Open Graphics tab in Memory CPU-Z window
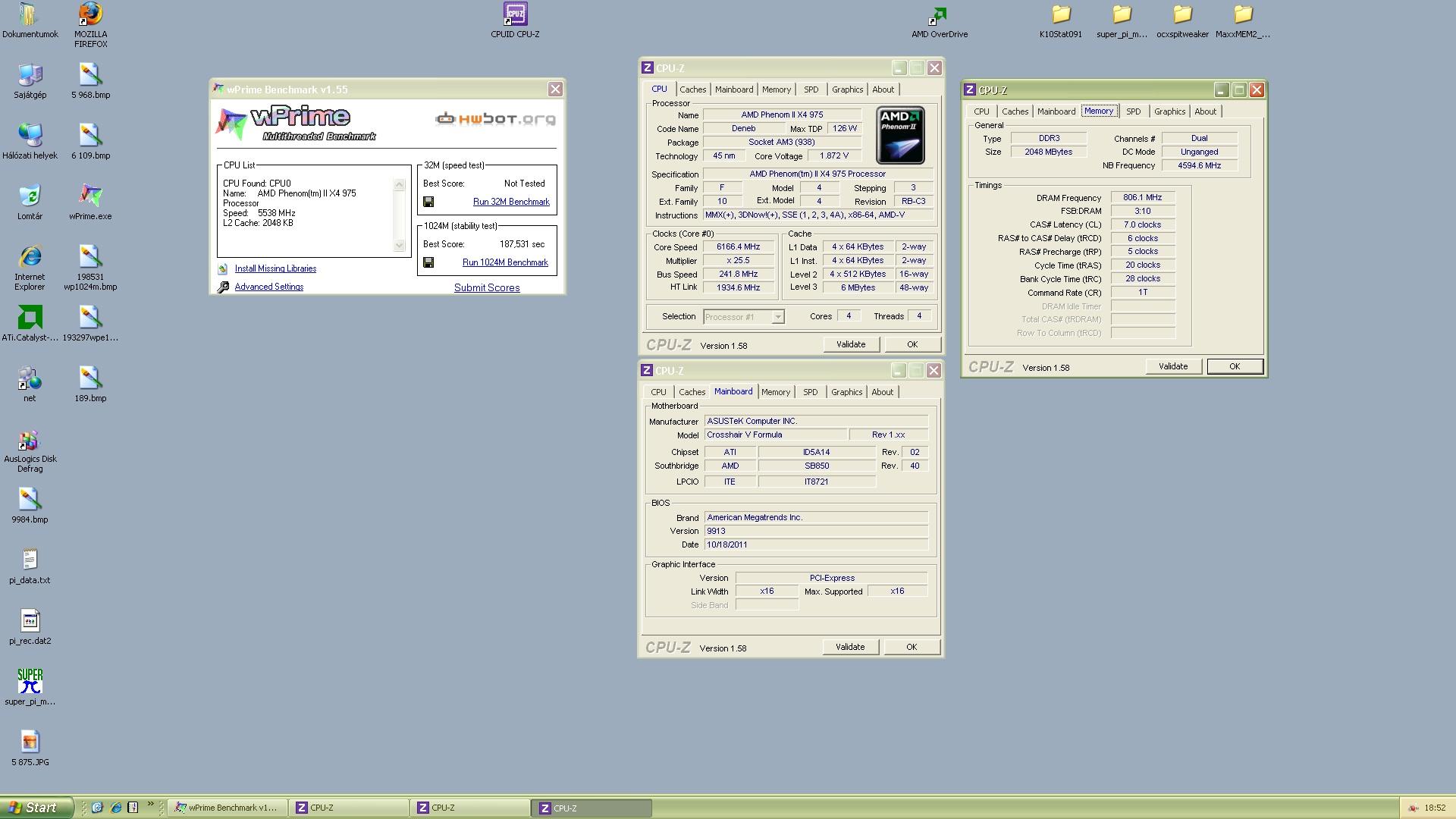Viewport: 1456px width, 819px height. point(1169,111)
